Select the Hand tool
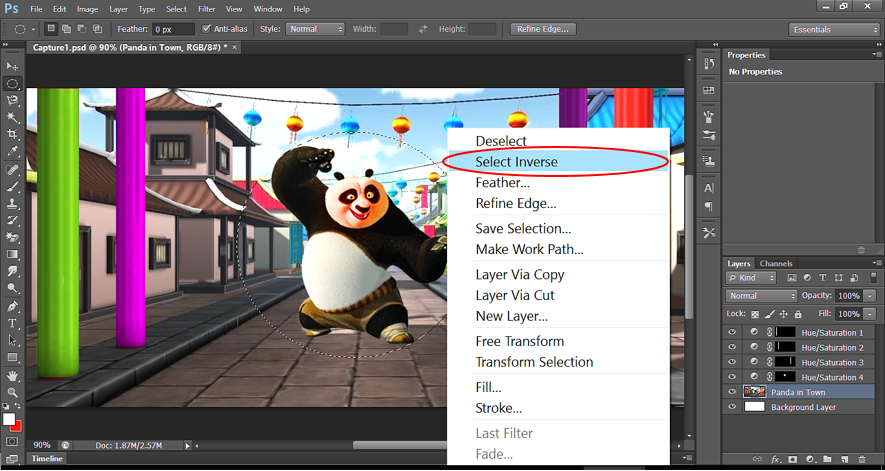Viewport: 885px width, 471px height. (x=12, y=376)
